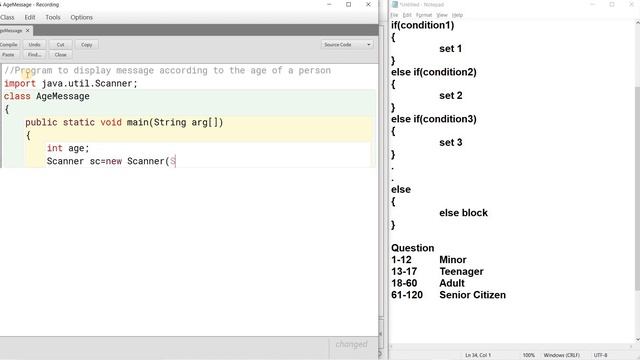
Task: Click 'set 2' text in Notepad
Action: pyautogui.click(x=451, y=96)
